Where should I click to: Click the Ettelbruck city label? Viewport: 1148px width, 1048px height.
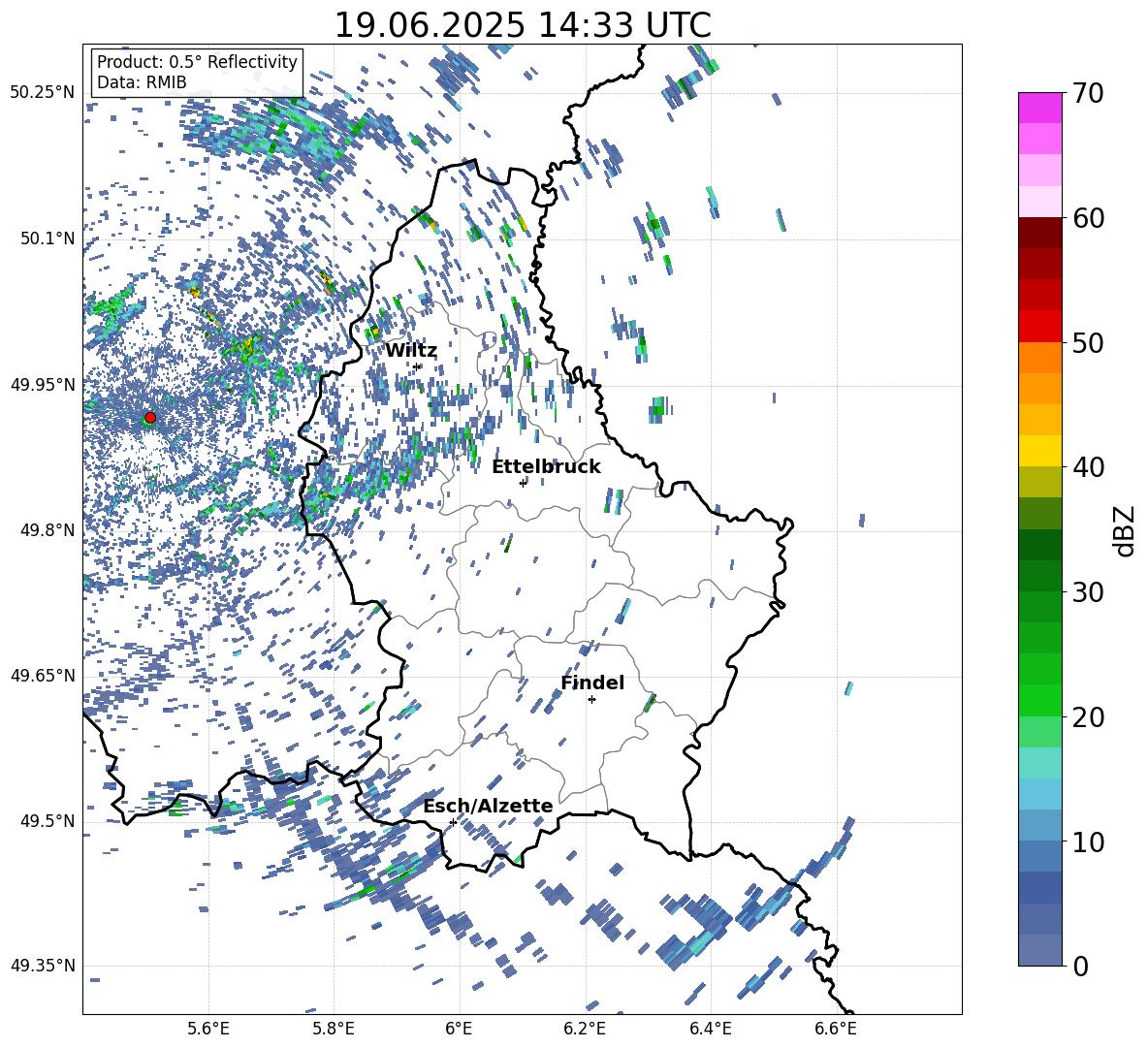546,467
